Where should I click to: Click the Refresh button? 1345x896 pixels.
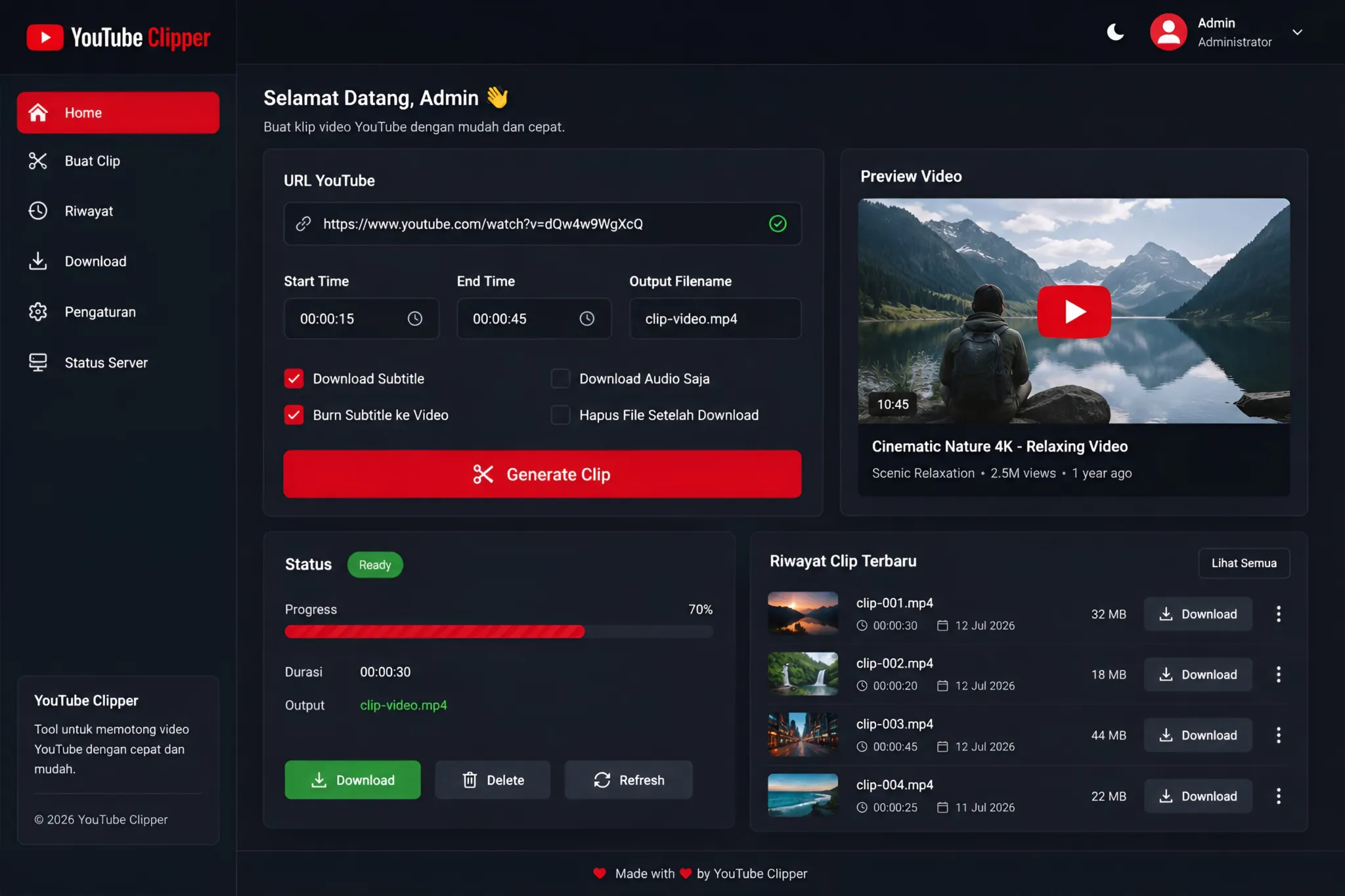pos(628,780)
